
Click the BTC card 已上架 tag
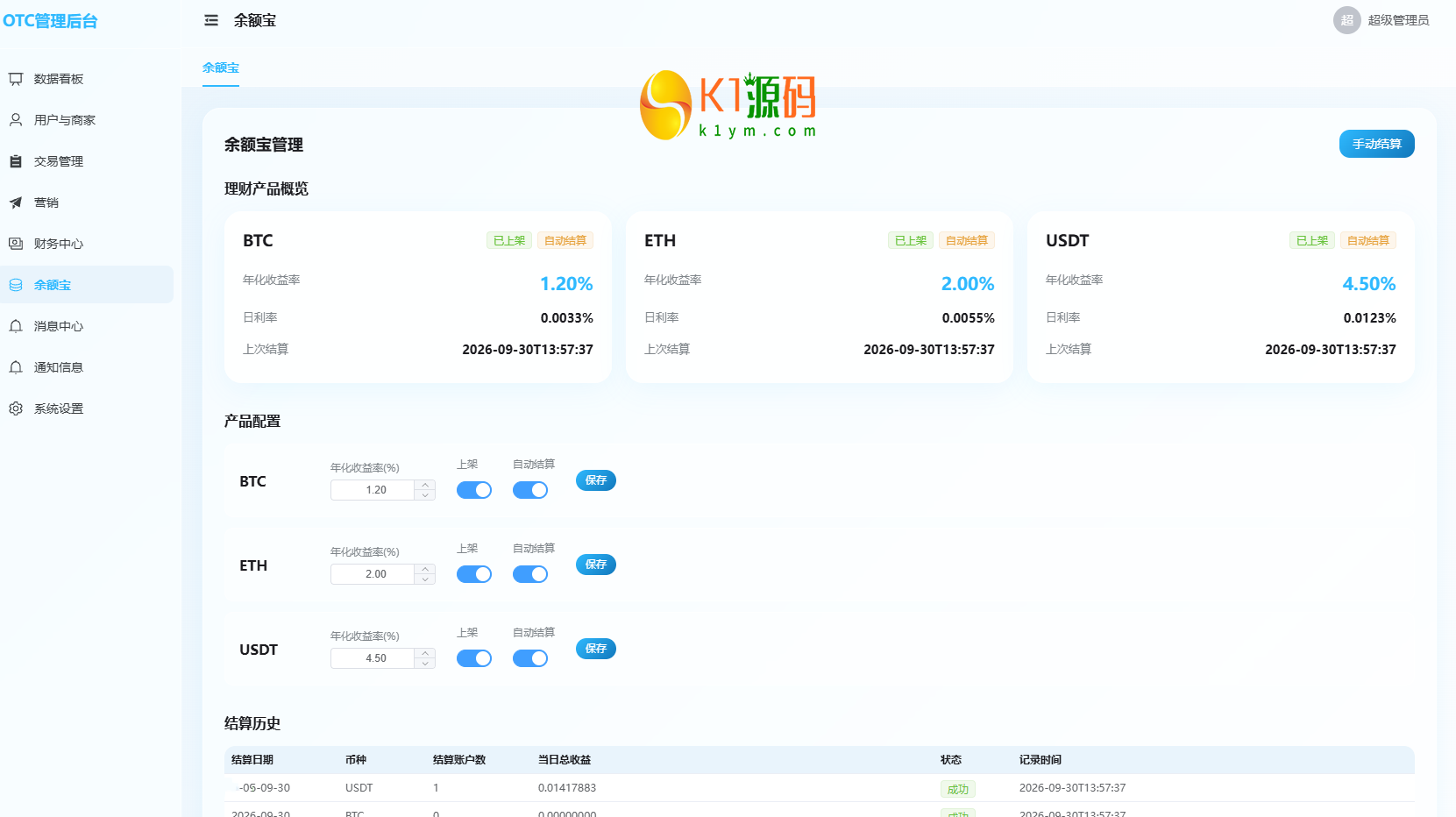509,240
